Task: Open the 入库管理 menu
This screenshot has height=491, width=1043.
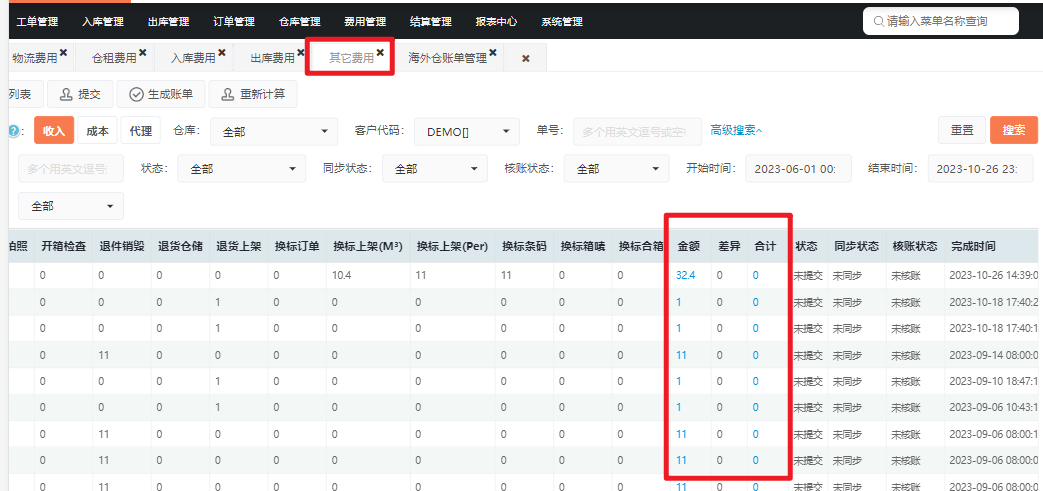Action: (103, 22)
